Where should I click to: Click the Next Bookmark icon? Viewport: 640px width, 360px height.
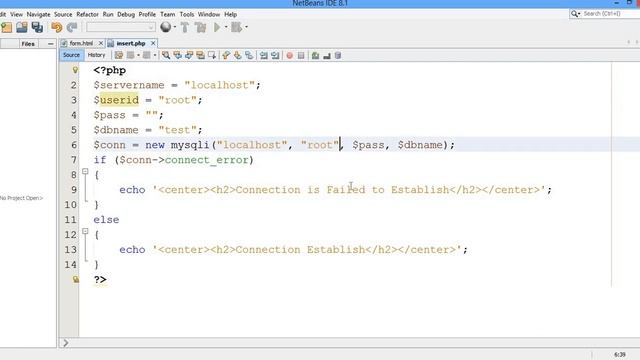click(x=237, y=55)
